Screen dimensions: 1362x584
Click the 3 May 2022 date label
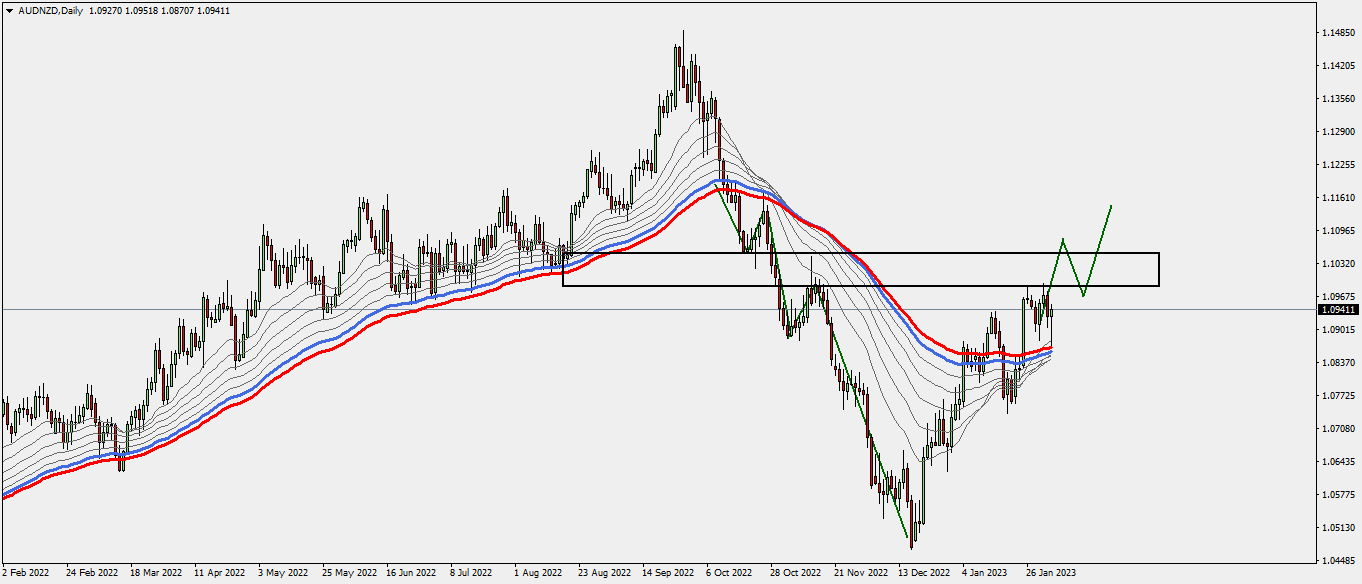click(283, 574)
